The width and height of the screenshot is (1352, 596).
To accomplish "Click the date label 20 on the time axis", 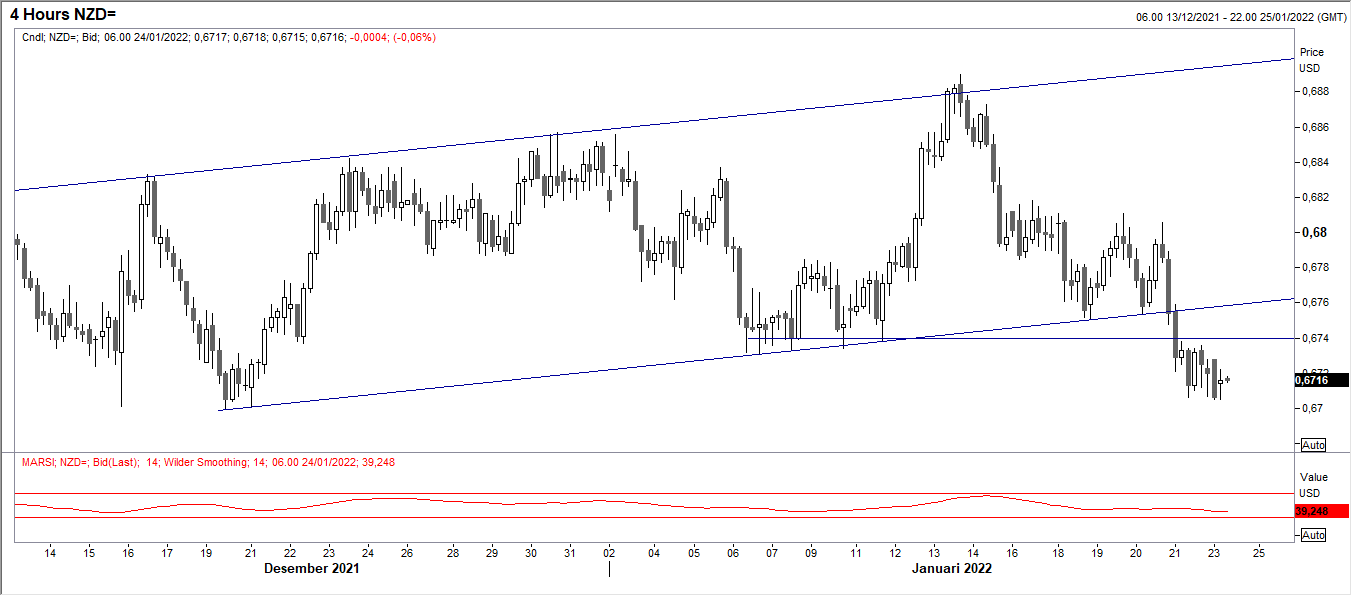I will pyautogui.click(x=1136, y=552).
